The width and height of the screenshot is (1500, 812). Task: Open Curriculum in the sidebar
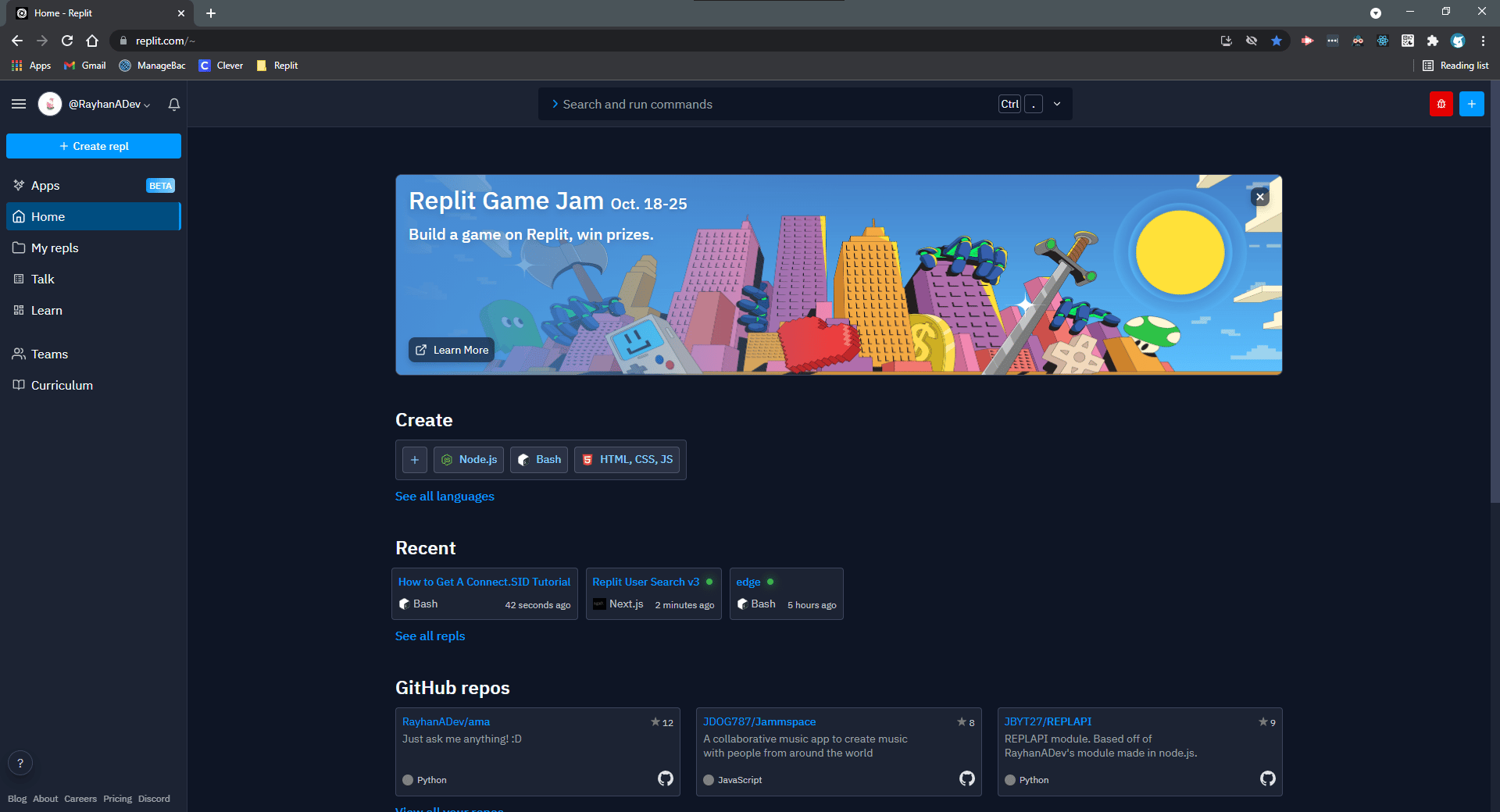point(94,385)
